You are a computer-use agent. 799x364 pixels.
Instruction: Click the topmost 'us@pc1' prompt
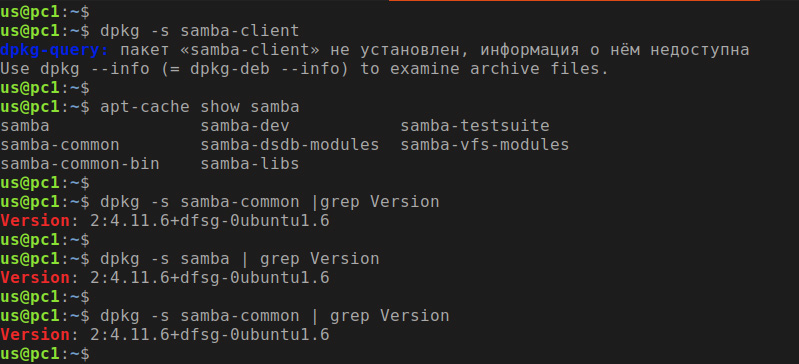click(x=30, y=11)
